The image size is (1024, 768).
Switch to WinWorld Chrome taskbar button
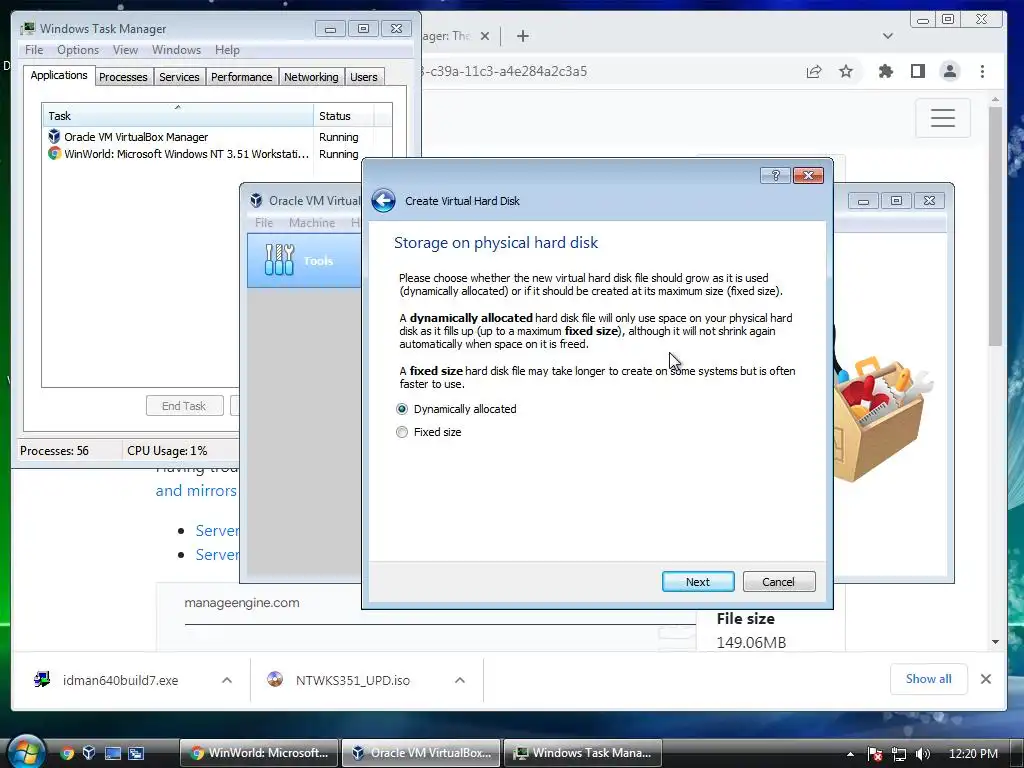coord(259,753)
